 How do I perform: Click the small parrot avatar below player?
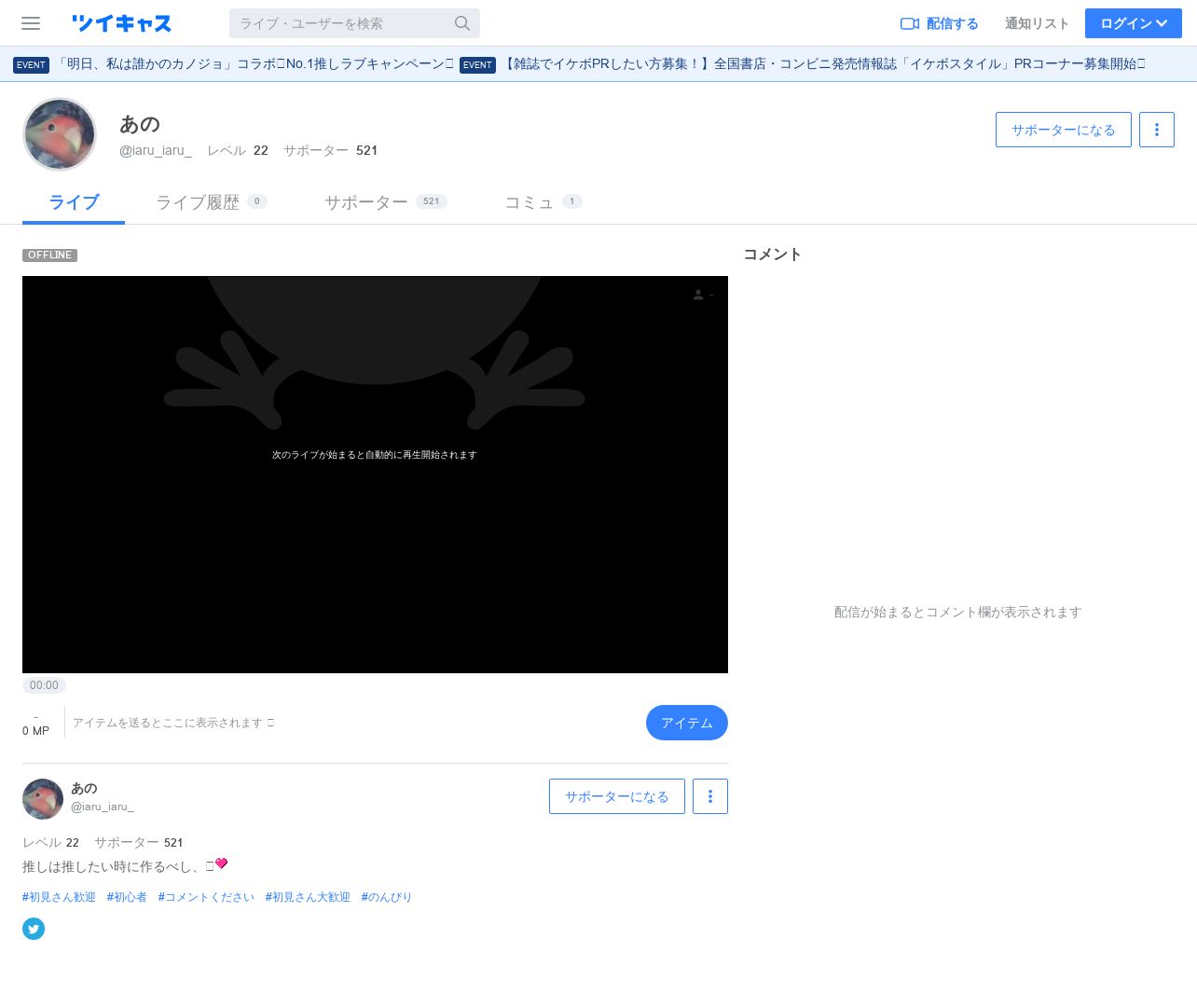point(43,799)
